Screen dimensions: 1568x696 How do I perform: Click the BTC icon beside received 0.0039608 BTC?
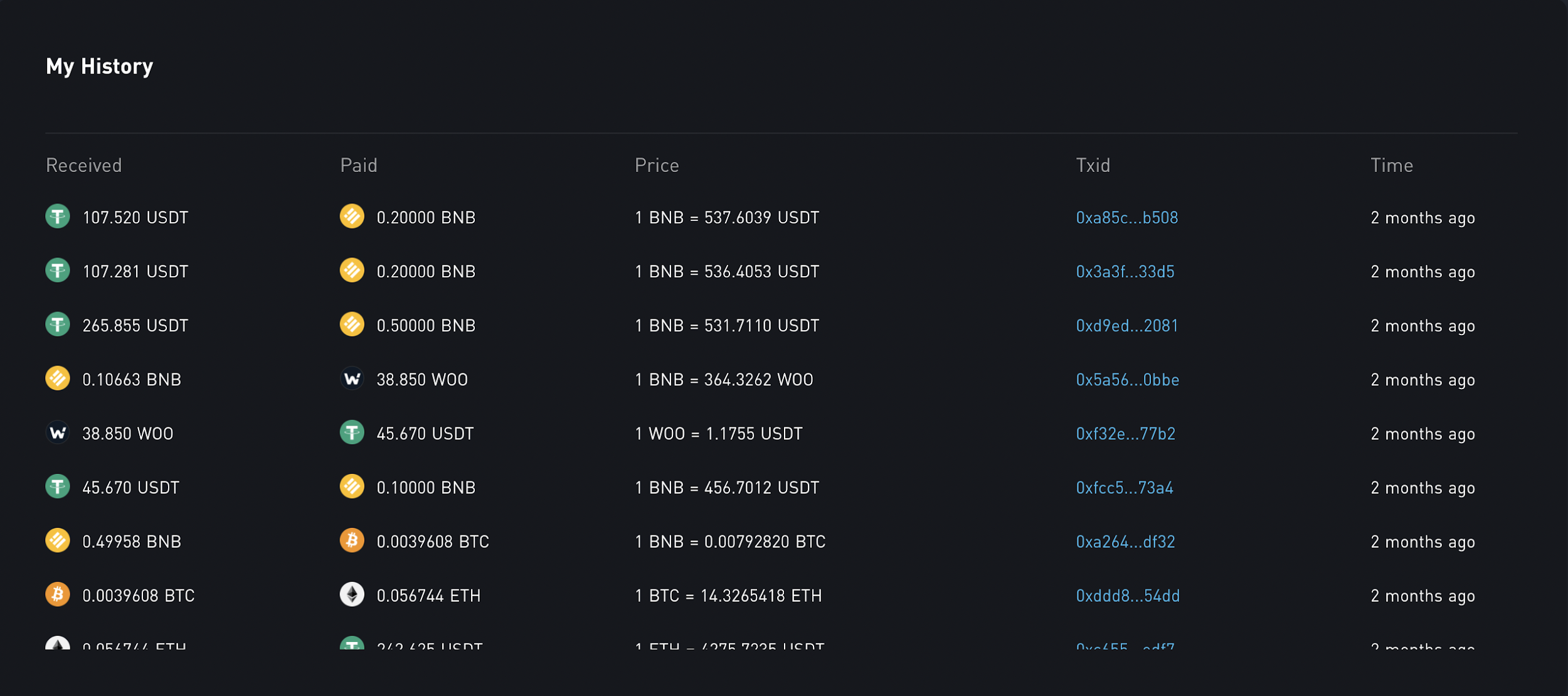click(58, 594)
